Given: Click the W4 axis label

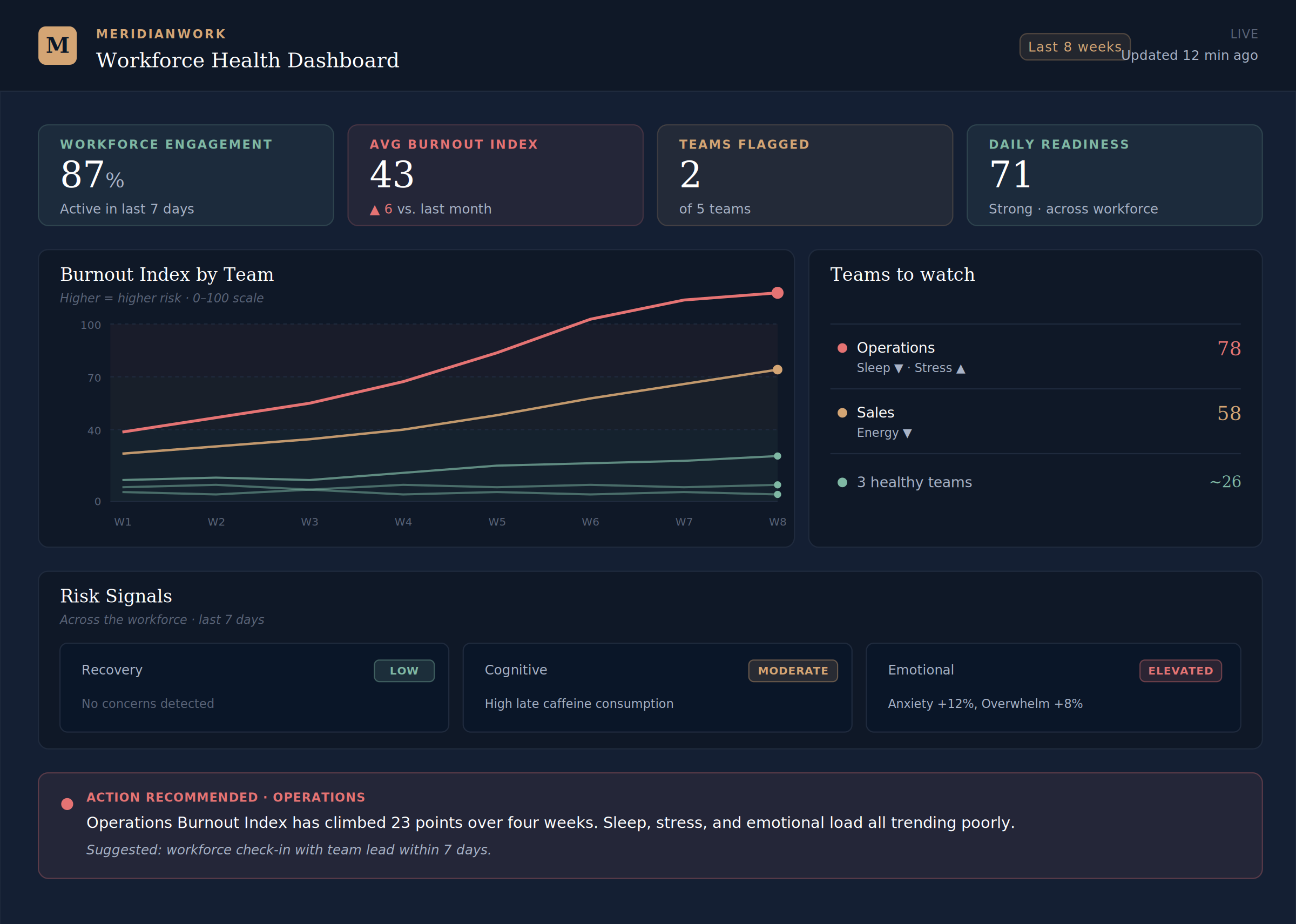Looking at the screenshot, I should (403, 522).
